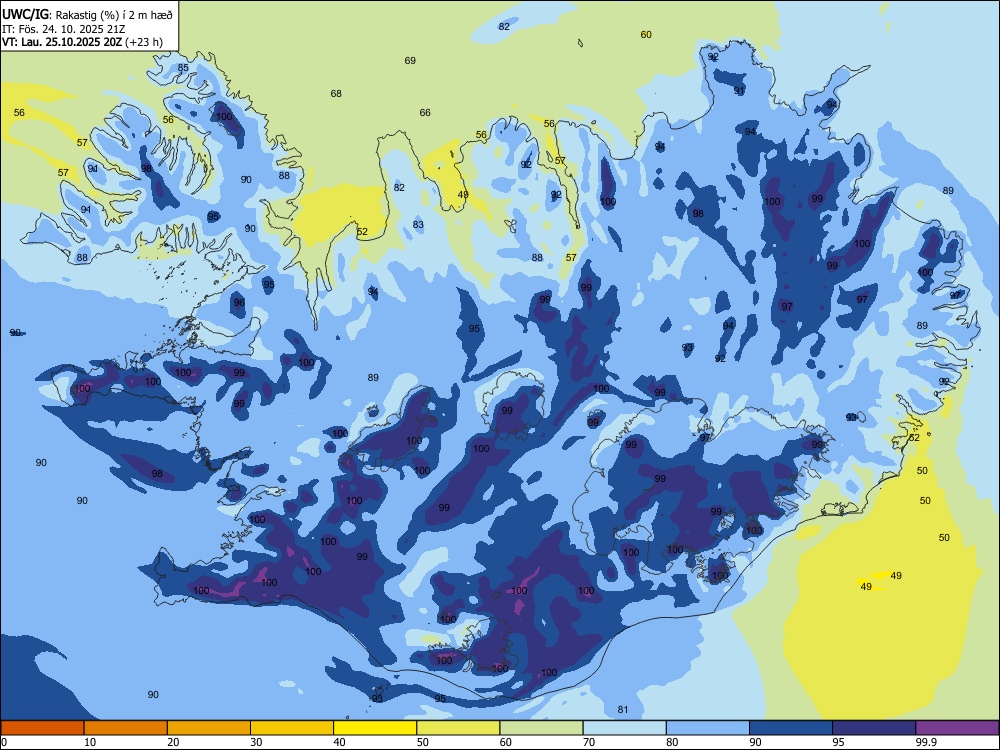Viewport: 1000px width, 750px height.
Task: Click the map humidity value 96
Action: 239,303
